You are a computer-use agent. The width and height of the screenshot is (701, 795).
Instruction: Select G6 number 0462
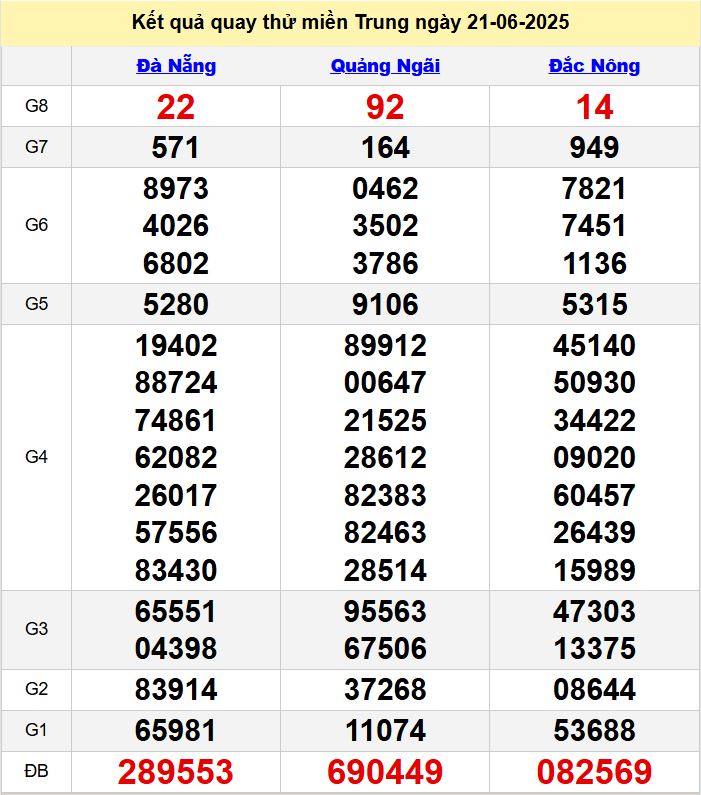click(385, 189)
